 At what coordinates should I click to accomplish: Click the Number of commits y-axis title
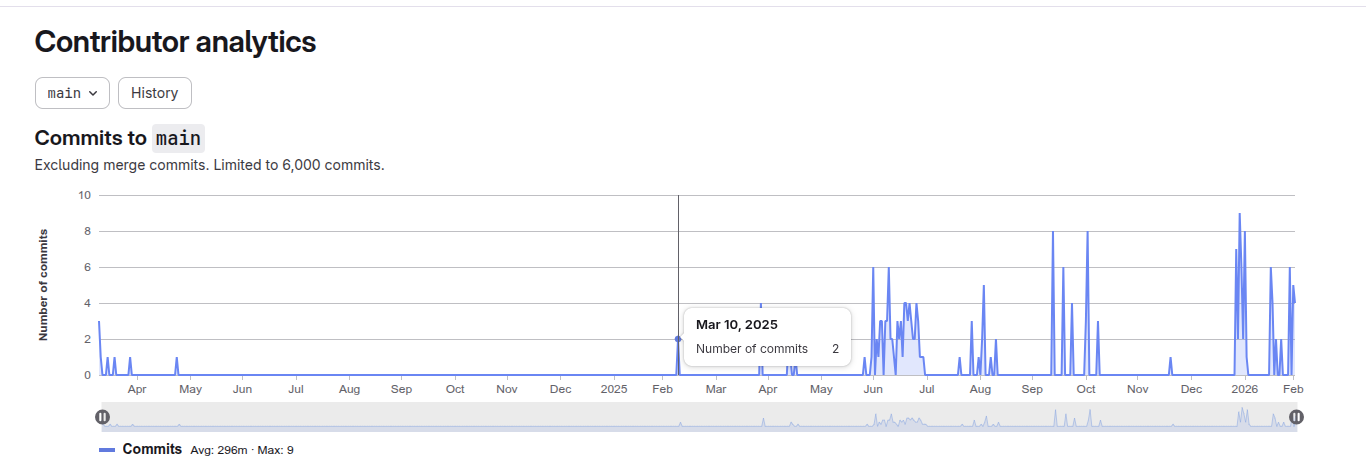pos(43,285)
